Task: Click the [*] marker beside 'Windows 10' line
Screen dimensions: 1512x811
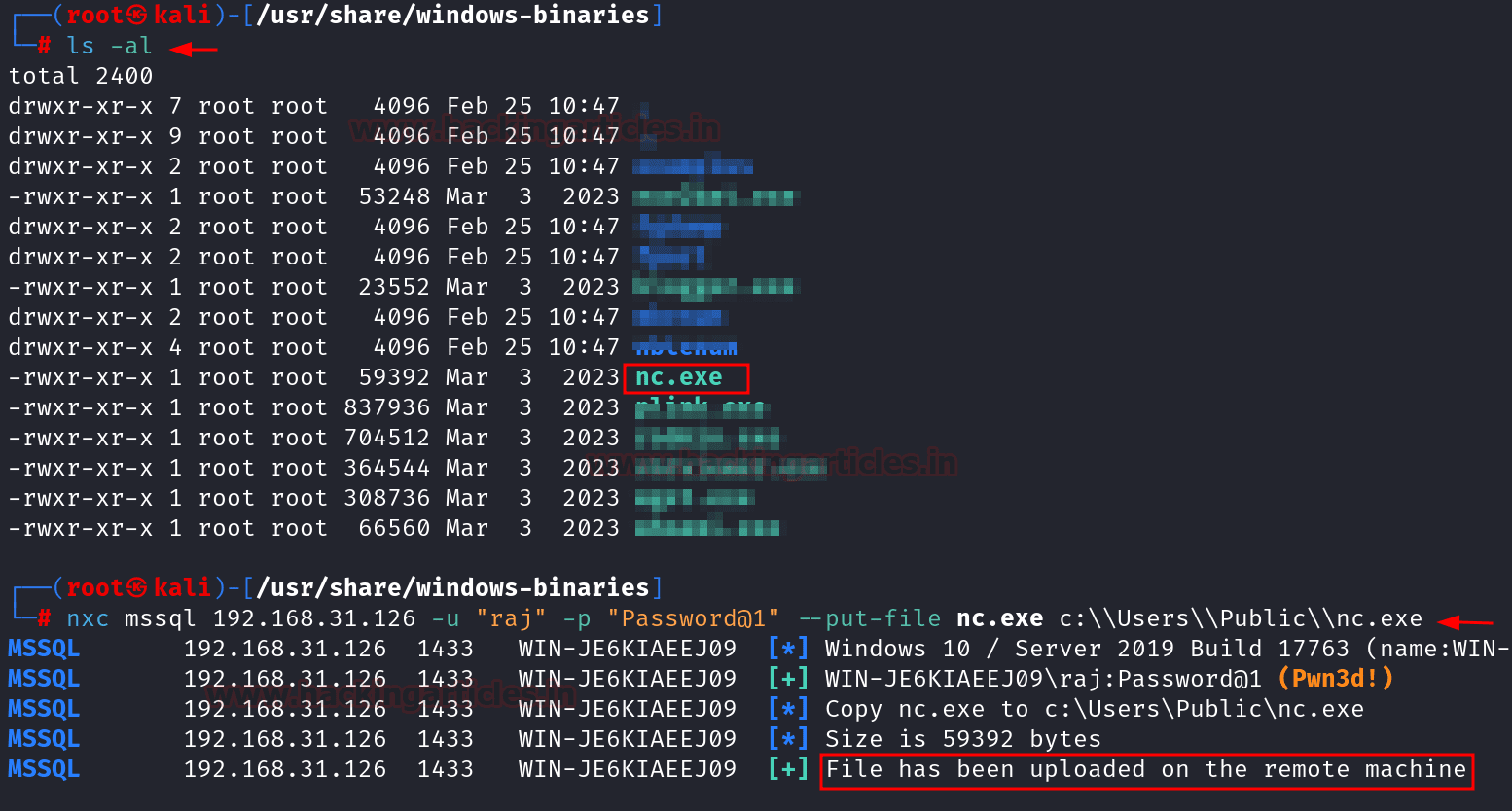Action: pyautogui.click(x=788, y=649)
